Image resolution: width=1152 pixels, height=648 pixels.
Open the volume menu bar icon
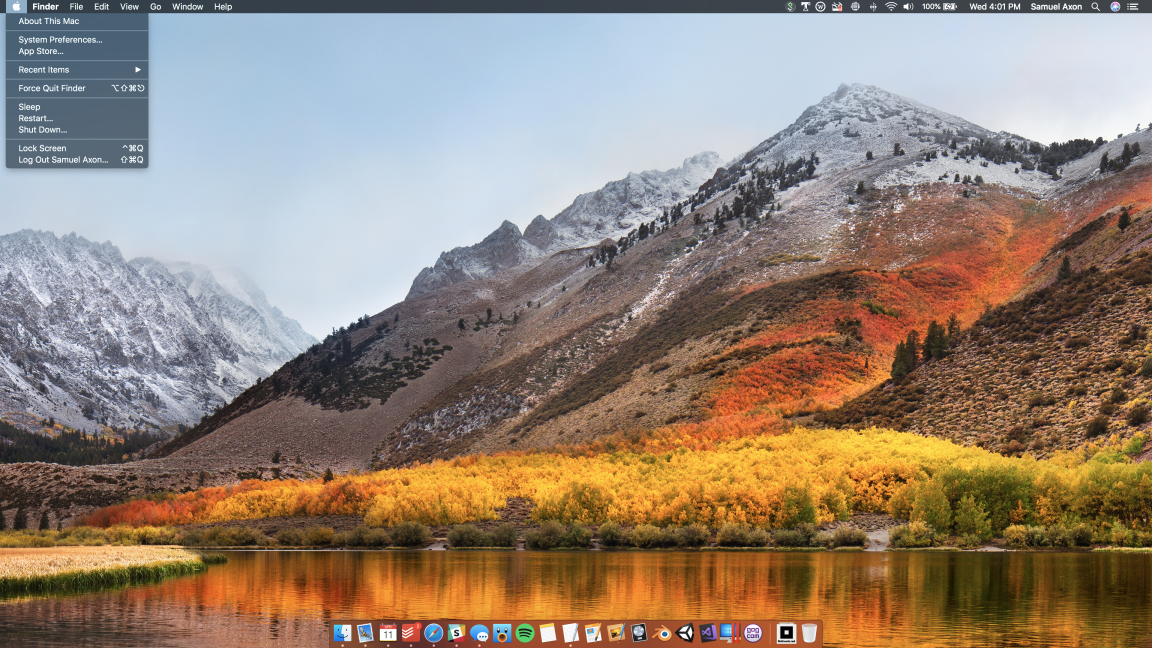(x=906, y=6)
